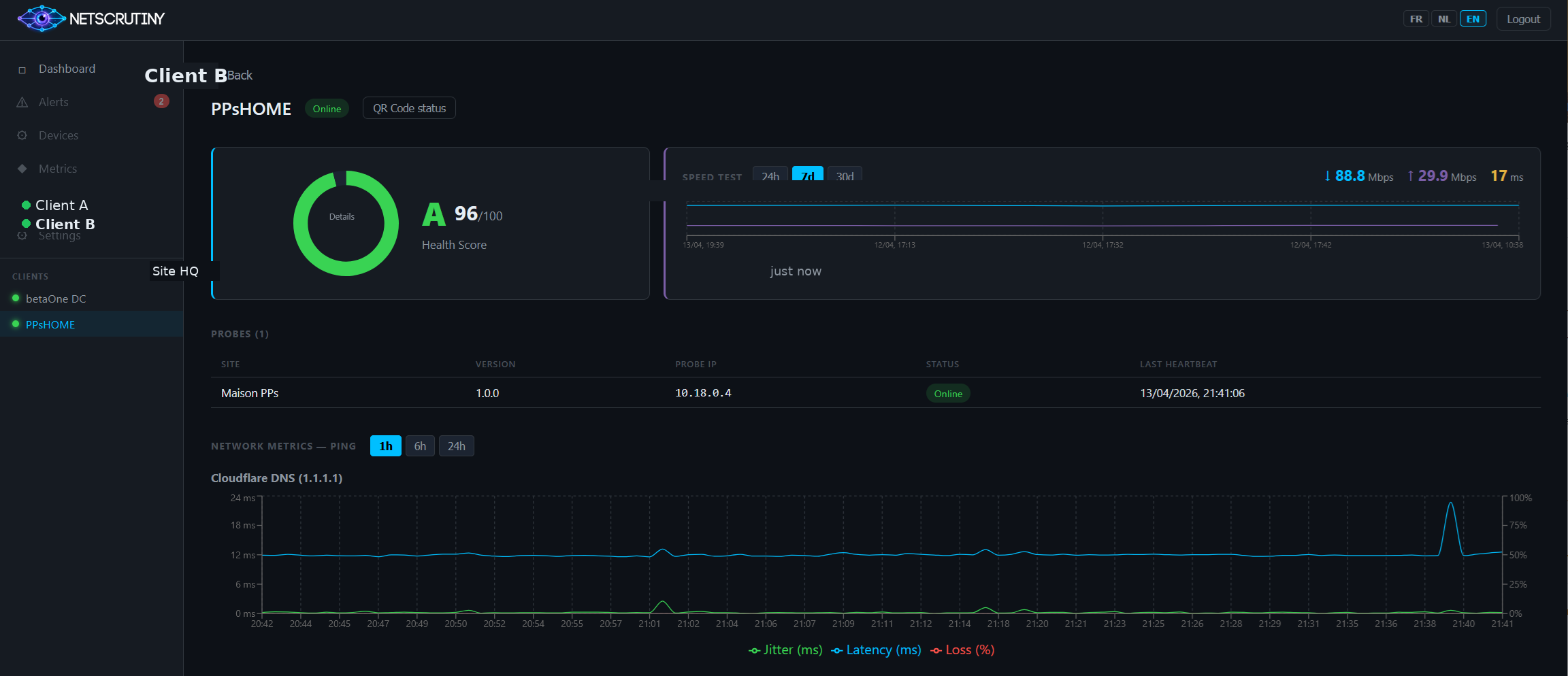1568x676 pixels.
Task: Click Logout in the top bar
Action: [x=1523, y=18]
